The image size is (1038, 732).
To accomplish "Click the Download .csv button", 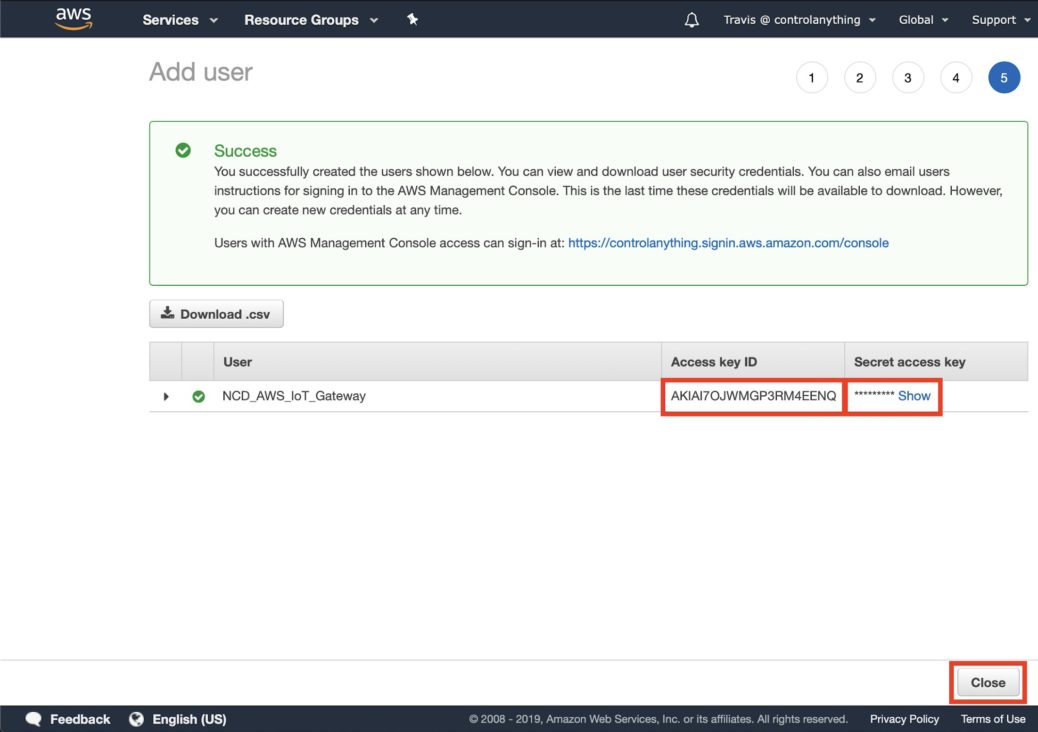I will (x=216, y=313).
